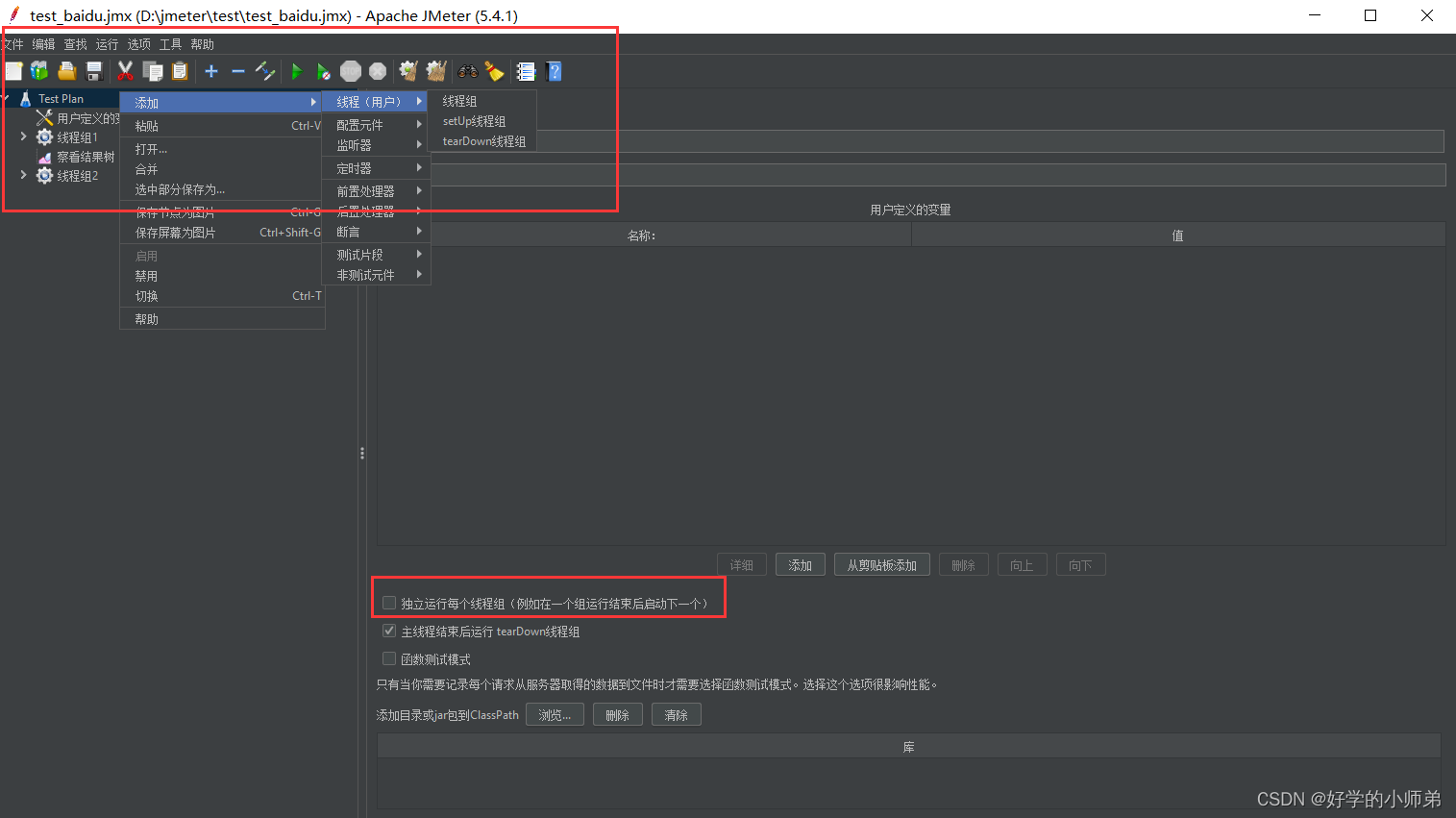Select 线程组2 tree node
This screenshot has height=818, width=1456.
tap(77, 176)
